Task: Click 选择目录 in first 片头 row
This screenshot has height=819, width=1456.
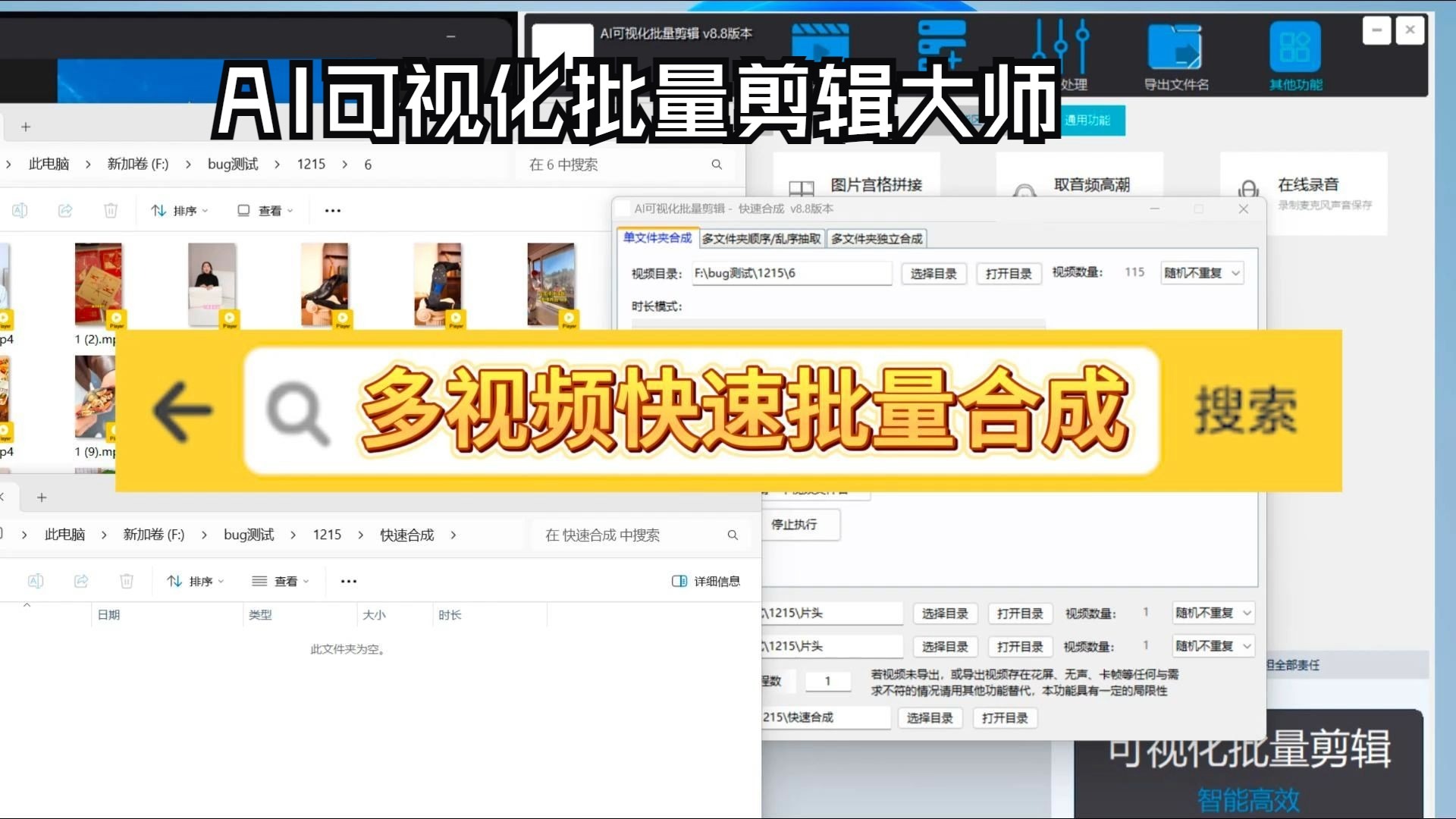Action: coord(945,613)
